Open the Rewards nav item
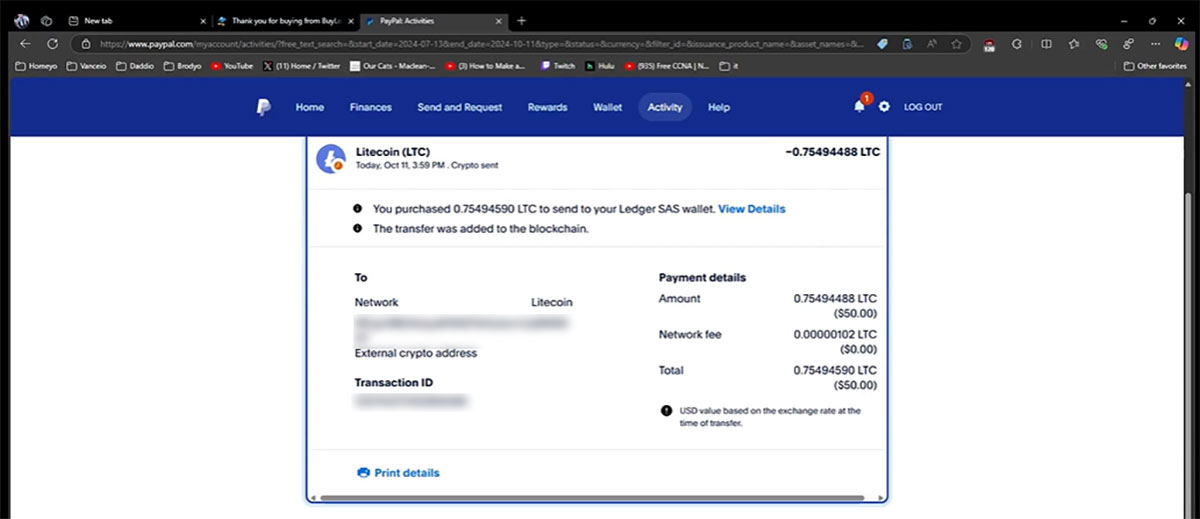The image size is (1200, 519). [547, 107]
